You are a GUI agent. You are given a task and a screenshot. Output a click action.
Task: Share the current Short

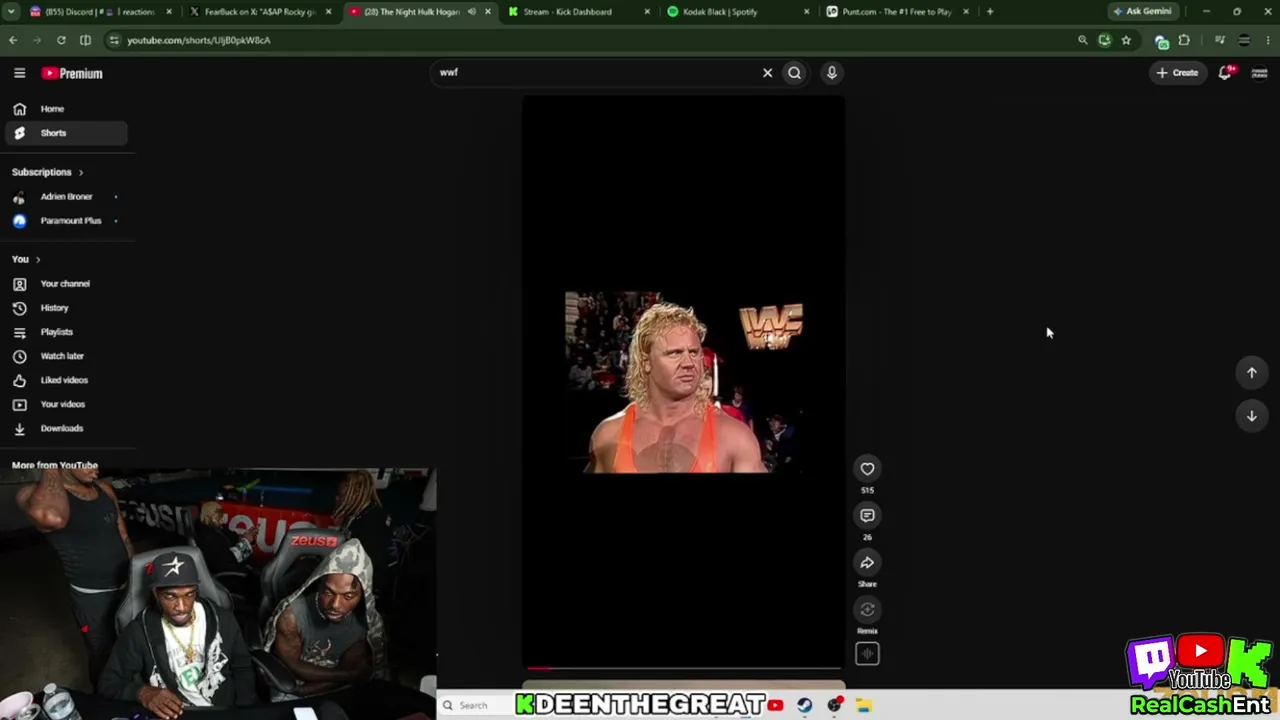click(x=867, y=563)
